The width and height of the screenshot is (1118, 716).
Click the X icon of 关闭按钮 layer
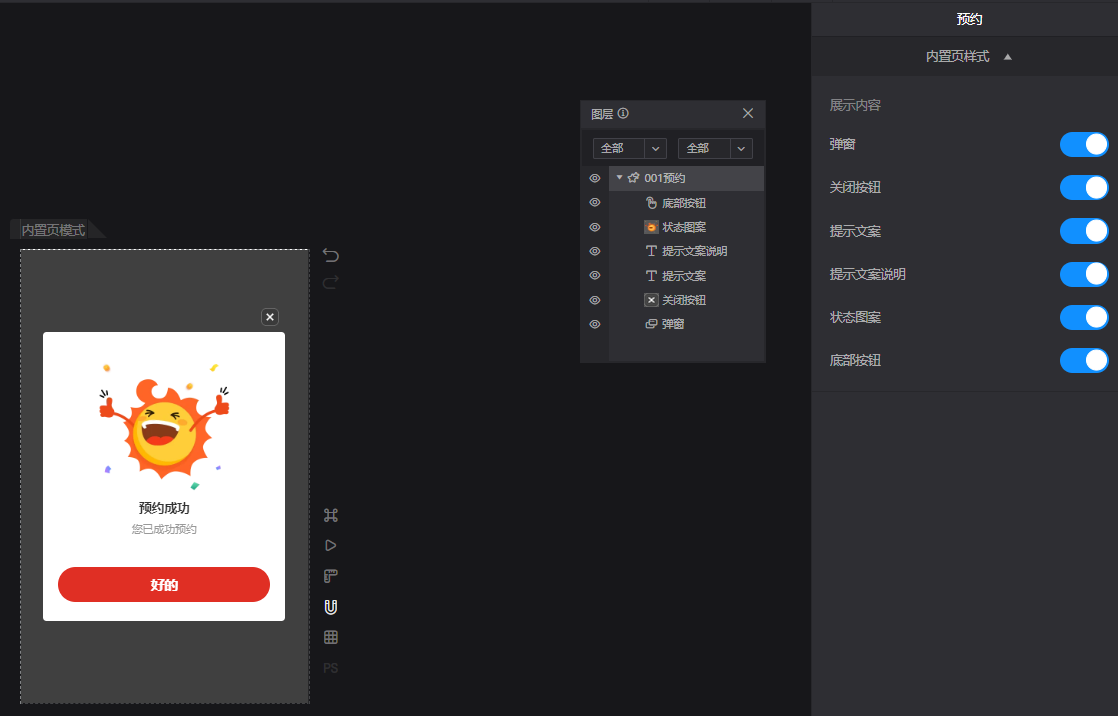[x=651, y=300]
